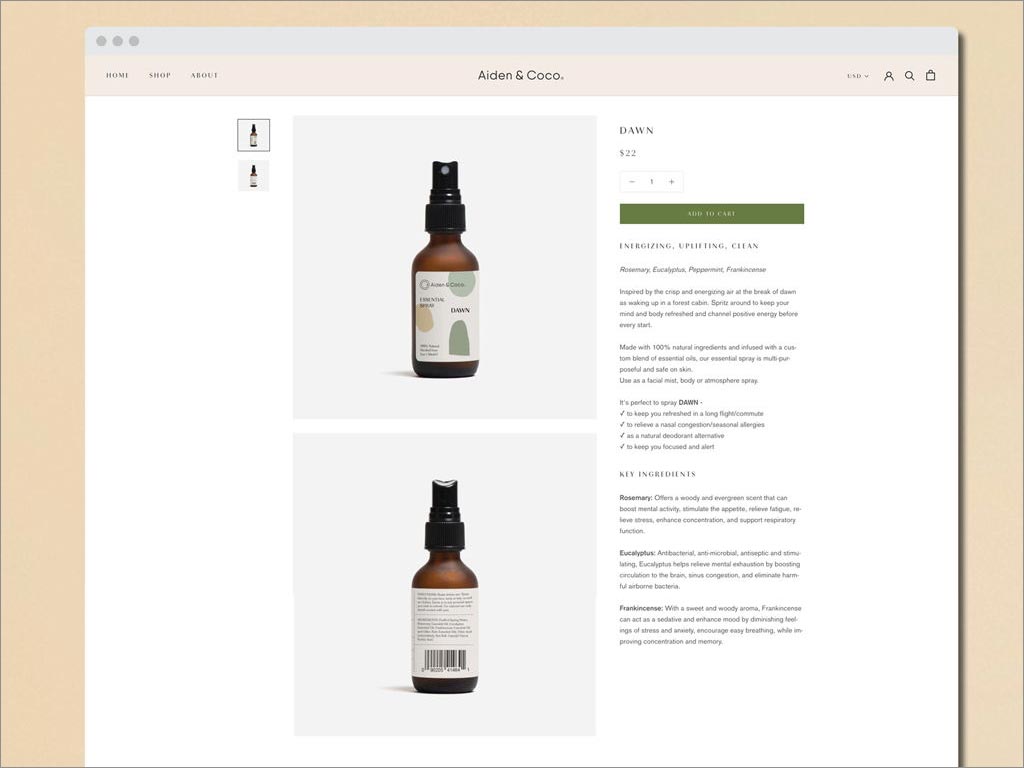1024x768 pixels.
Task: Click the red close window dot
Action: [x=101, y=41]
